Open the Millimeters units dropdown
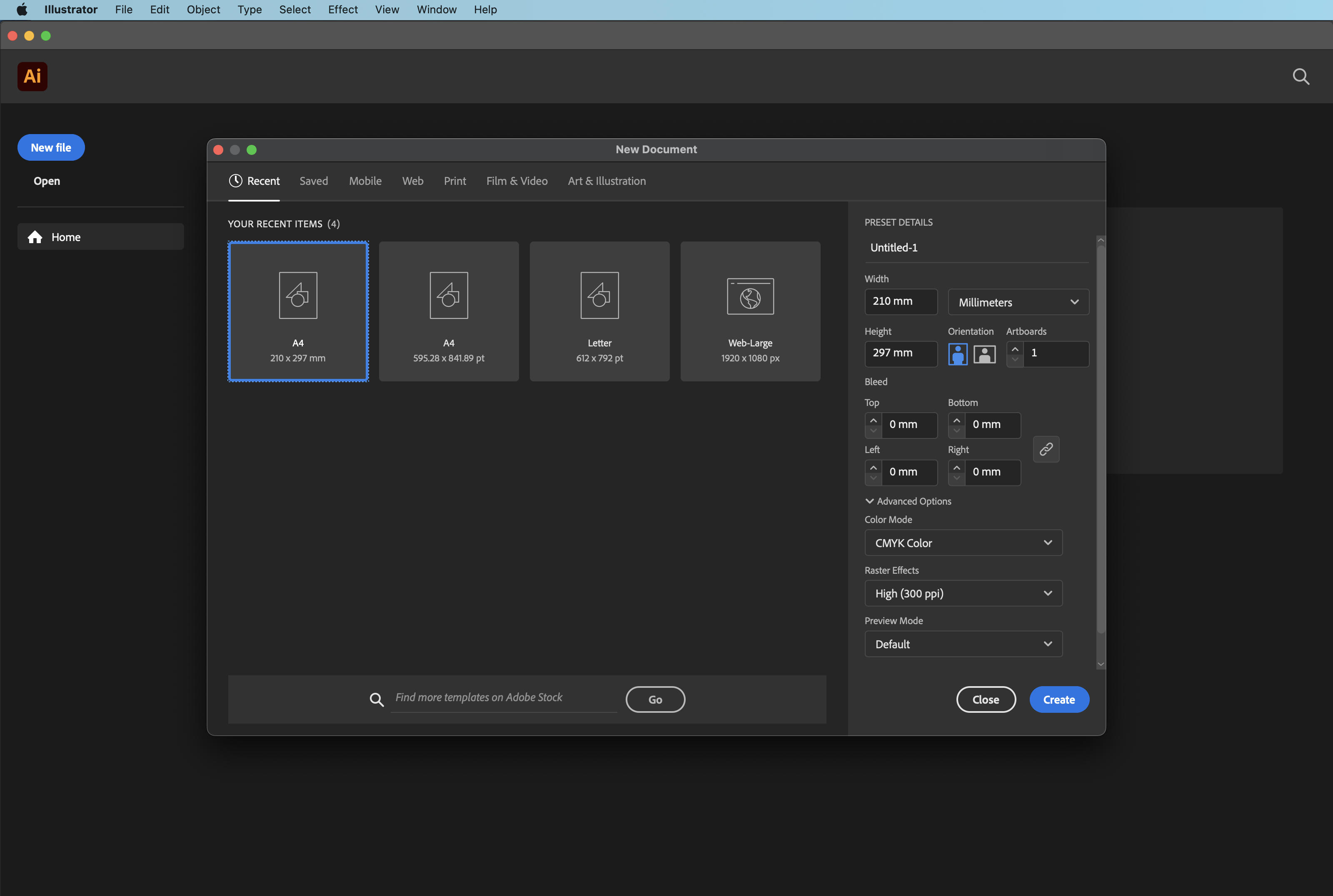Image resolution: width=1333 pixels, height=896 pixels. coord(1018,302)
